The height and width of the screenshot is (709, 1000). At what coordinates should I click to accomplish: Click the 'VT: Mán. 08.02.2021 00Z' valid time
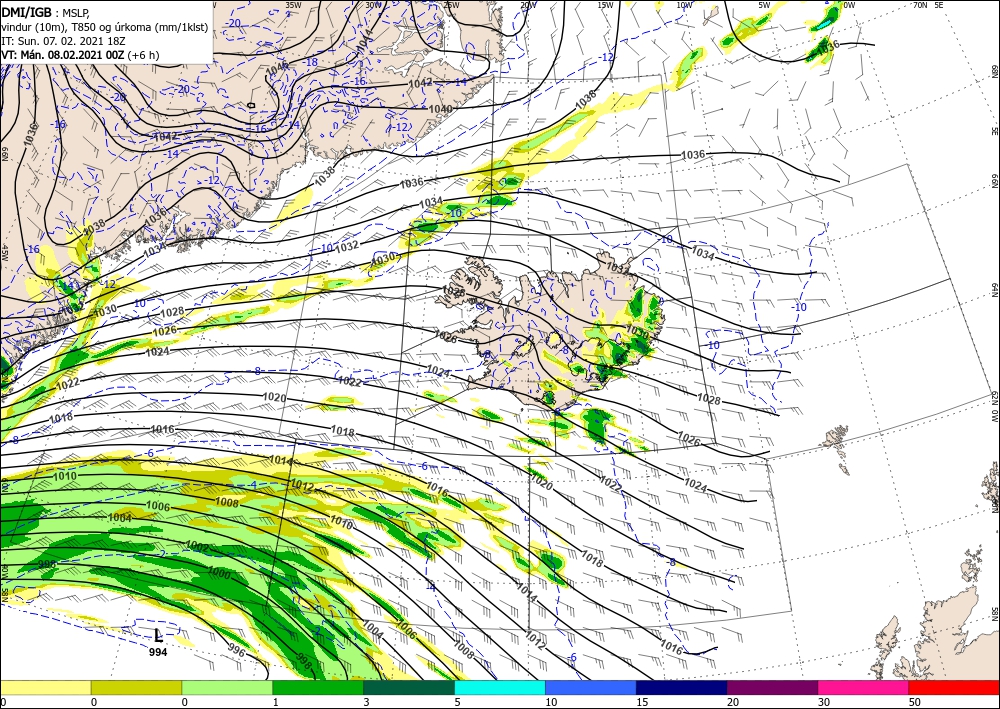tap(62, 55)
